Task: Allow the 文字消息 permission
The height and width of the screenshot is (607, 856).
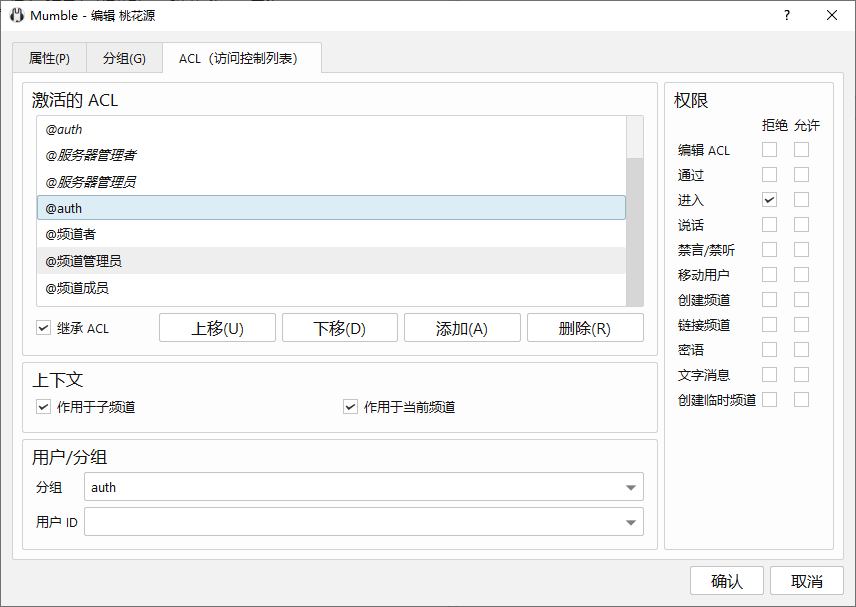Action: [801, 375]
